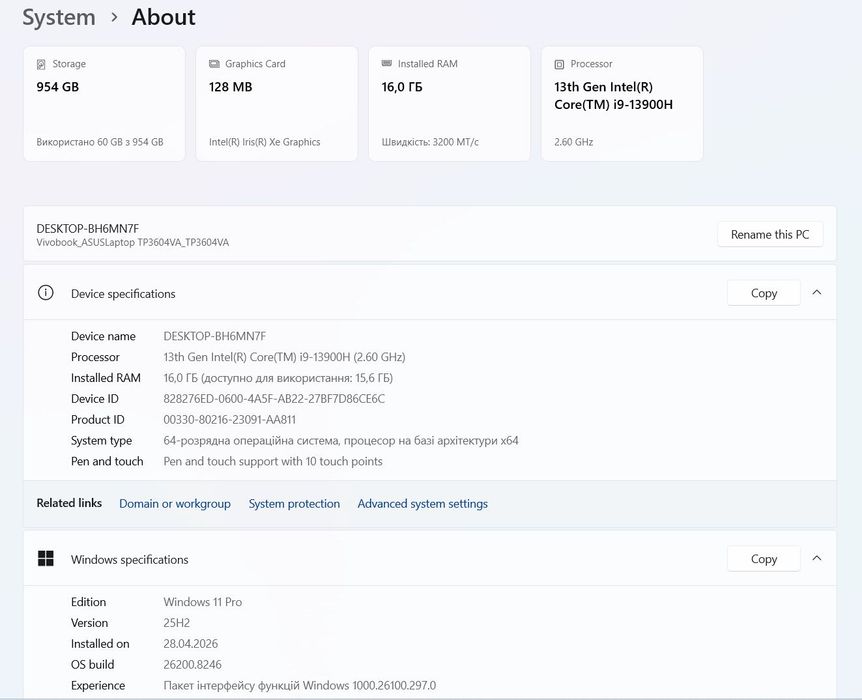The height and width of the screenshot is (700, 862).
Task: Click the Edition value Windows 11 Pro
Action: click(x=202, y=602)
